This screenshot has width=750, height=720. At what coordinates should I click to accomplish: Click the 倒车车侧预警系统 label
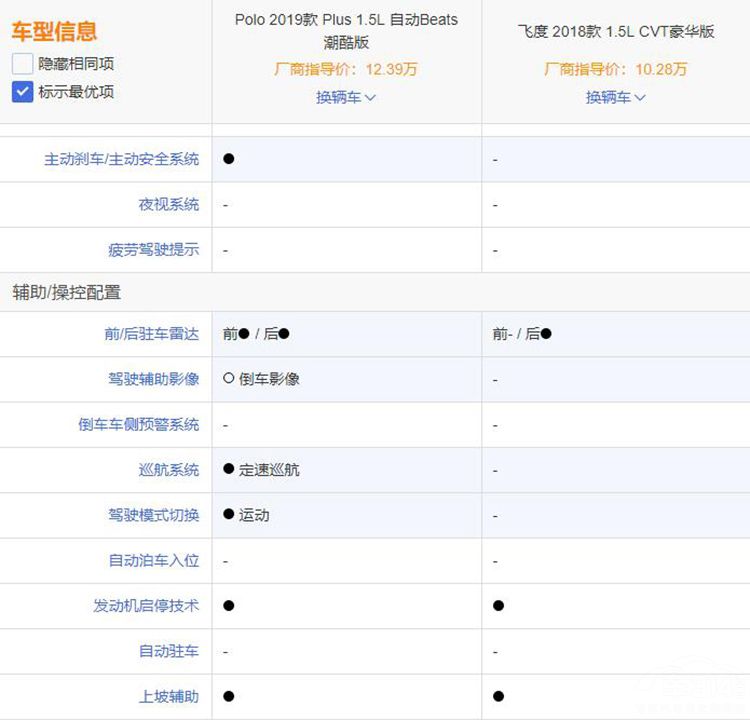pyautogui.click(x=138, y=424)
